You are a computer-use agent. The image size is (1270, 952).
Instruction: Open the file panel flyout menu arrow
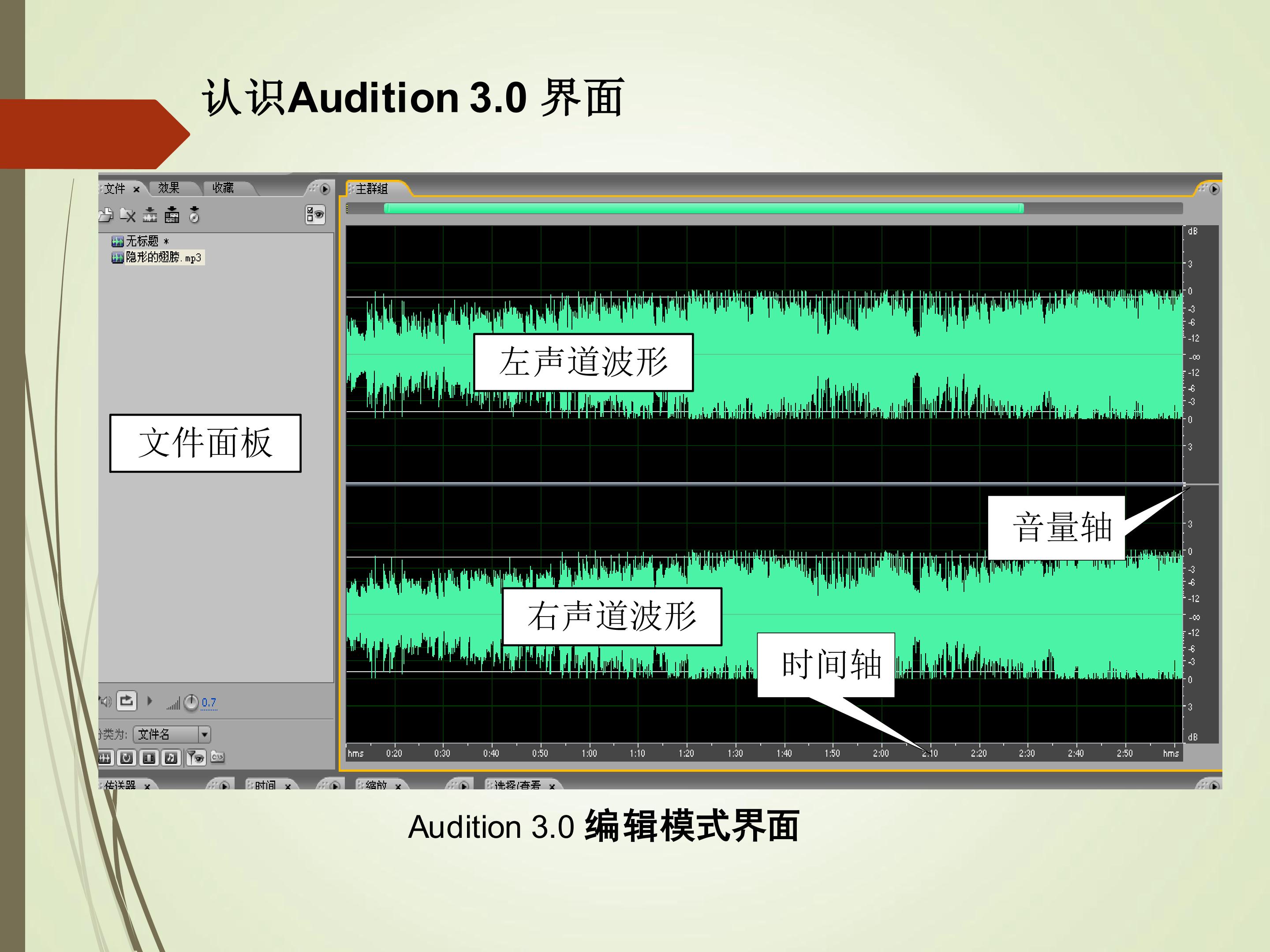point(325,189)
